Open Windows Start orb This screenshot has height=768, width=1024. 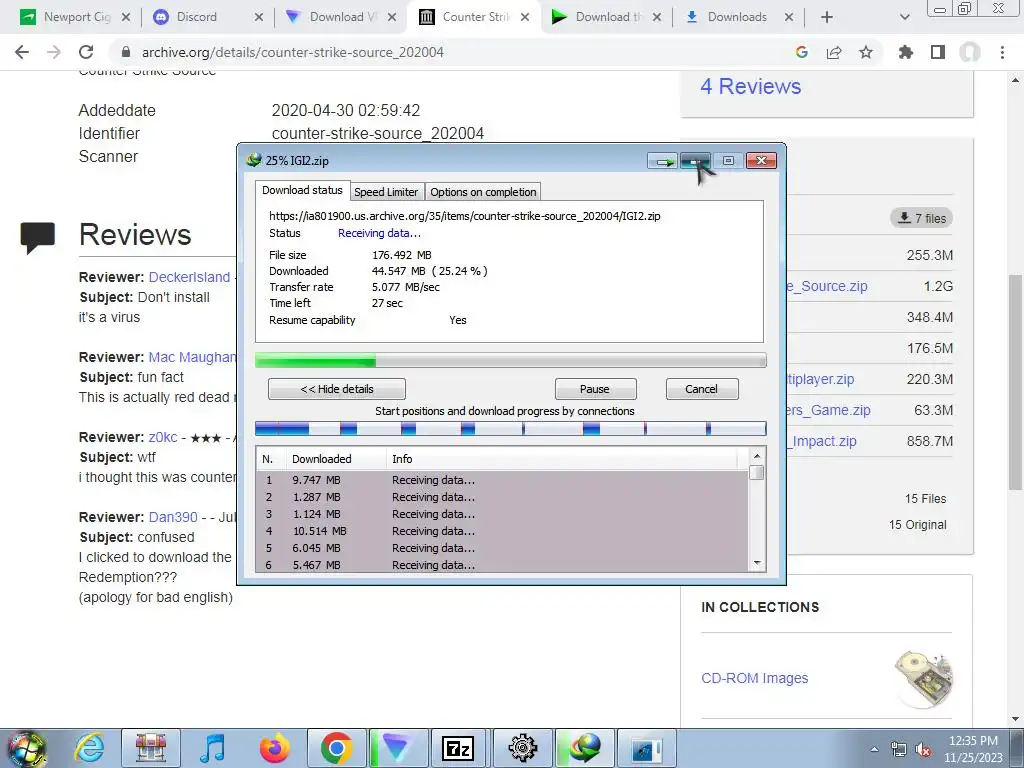tap(27, 749)
